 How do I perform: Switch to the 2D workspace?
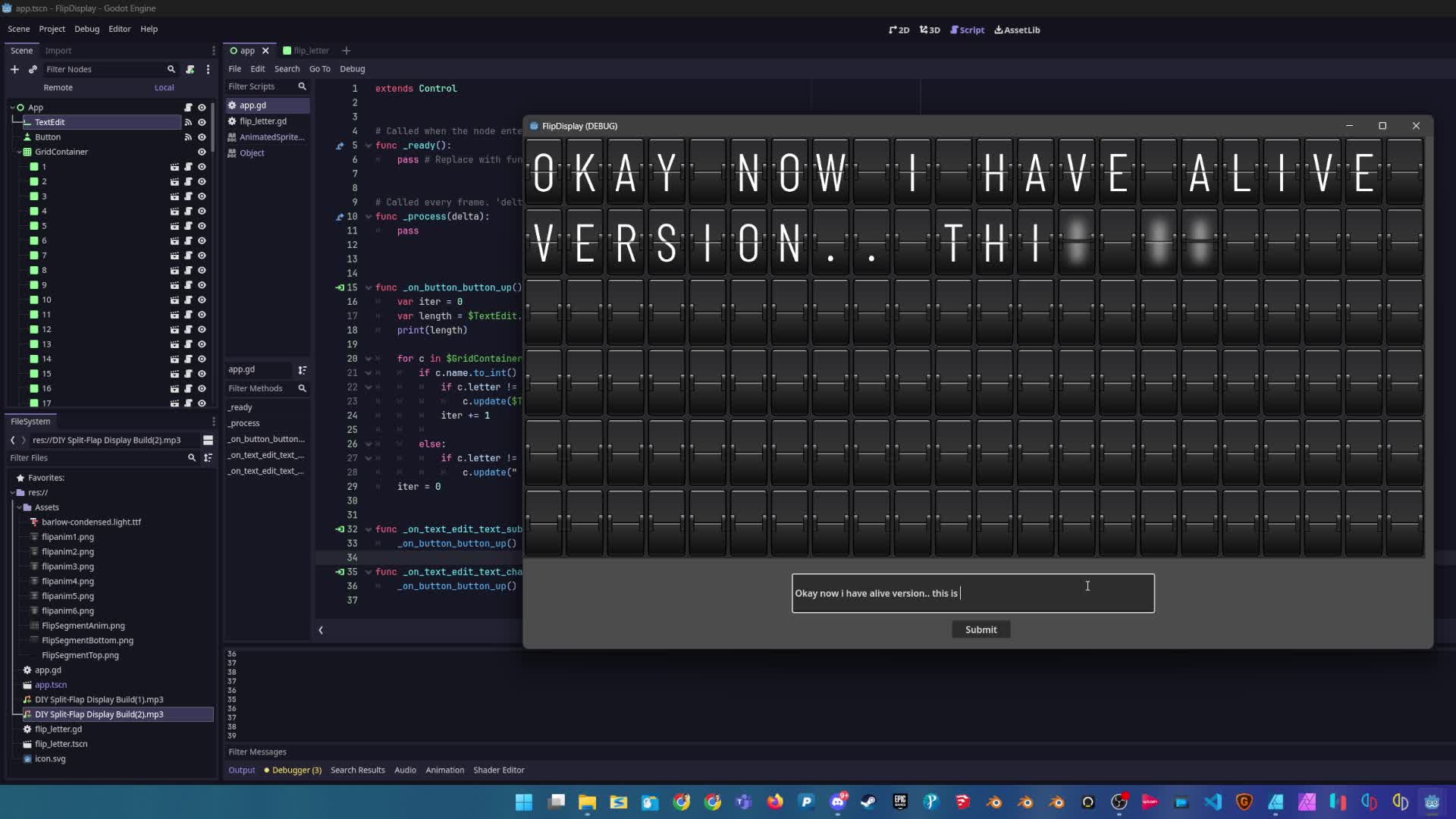pos(899,30)
